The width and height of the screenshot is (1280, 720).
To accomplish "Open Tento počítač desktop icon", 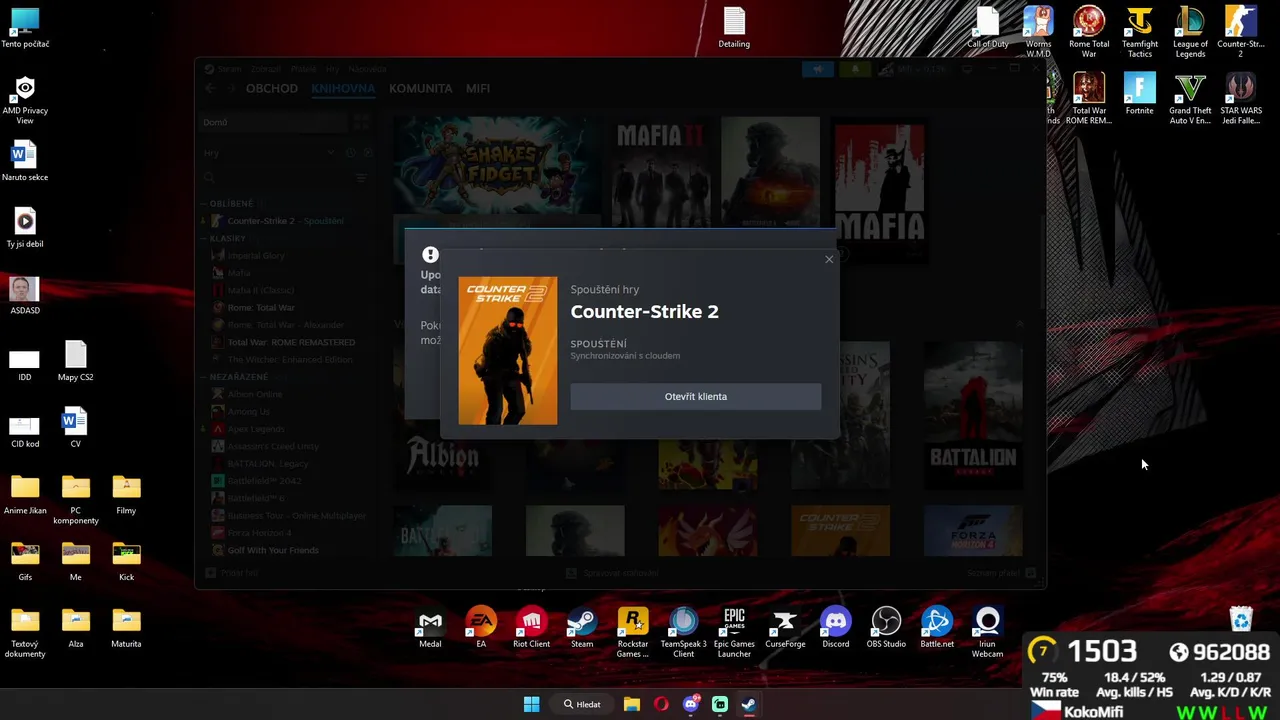I will tap(25, 28).
